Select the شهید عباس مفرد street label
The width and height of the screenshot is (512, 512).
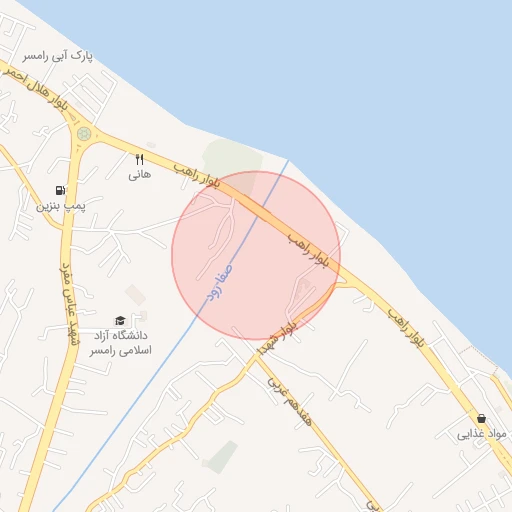tap(69, 304)
